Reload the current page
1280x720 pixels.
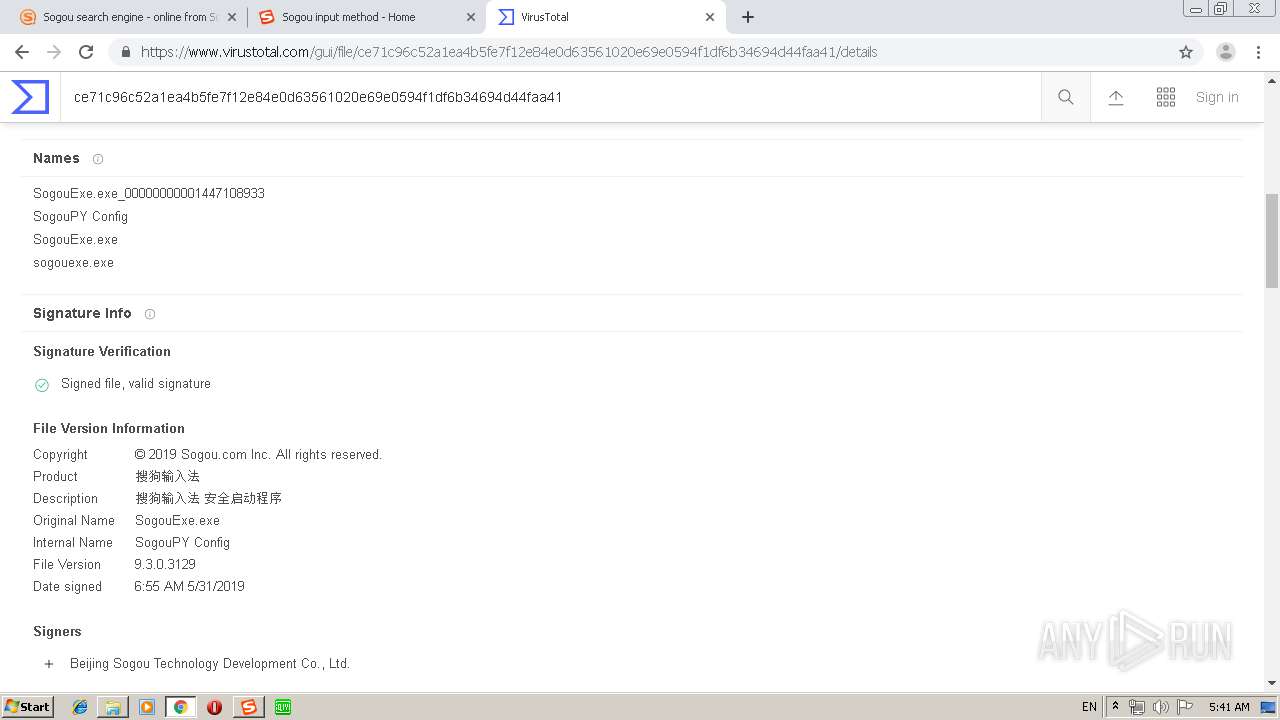(x=86, y=52)
